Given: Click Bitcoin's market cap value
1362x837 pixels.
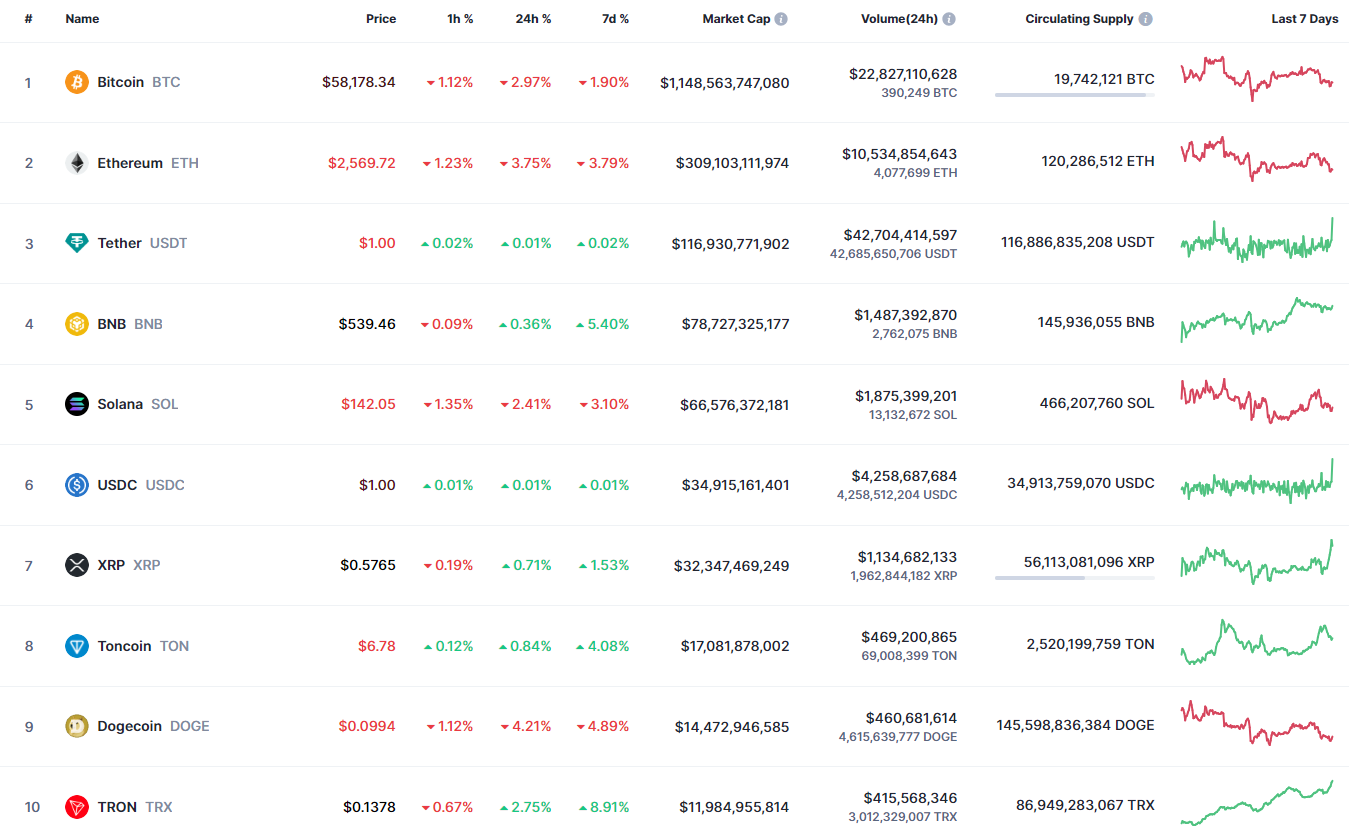Looking at the screenshot, I should (724, 83).
